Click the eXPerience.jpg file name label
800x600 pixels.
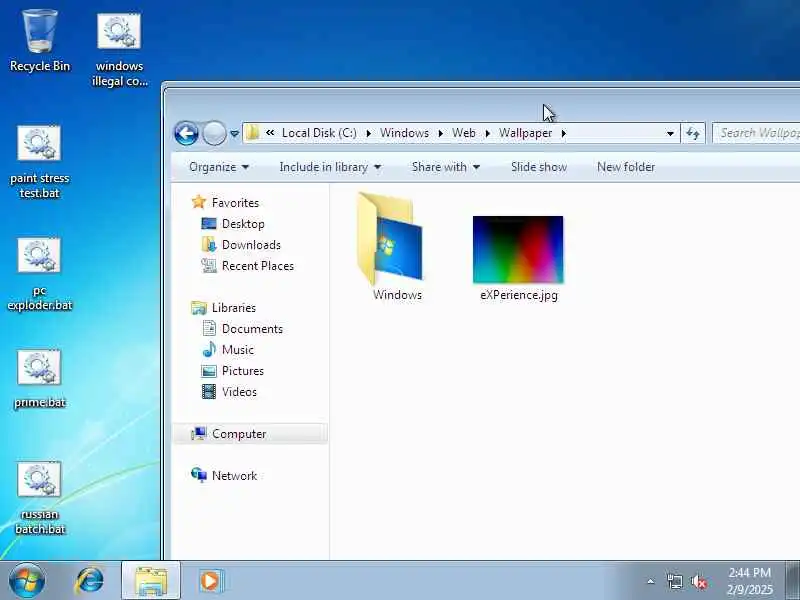[x=519, y=295]
